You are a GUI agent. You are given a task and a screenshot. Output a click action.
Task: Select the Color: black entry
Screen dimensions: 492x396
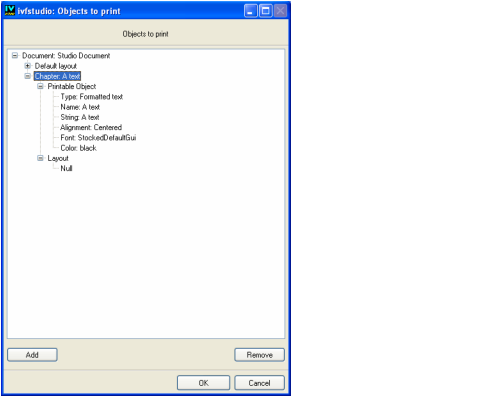pos(78,148)
